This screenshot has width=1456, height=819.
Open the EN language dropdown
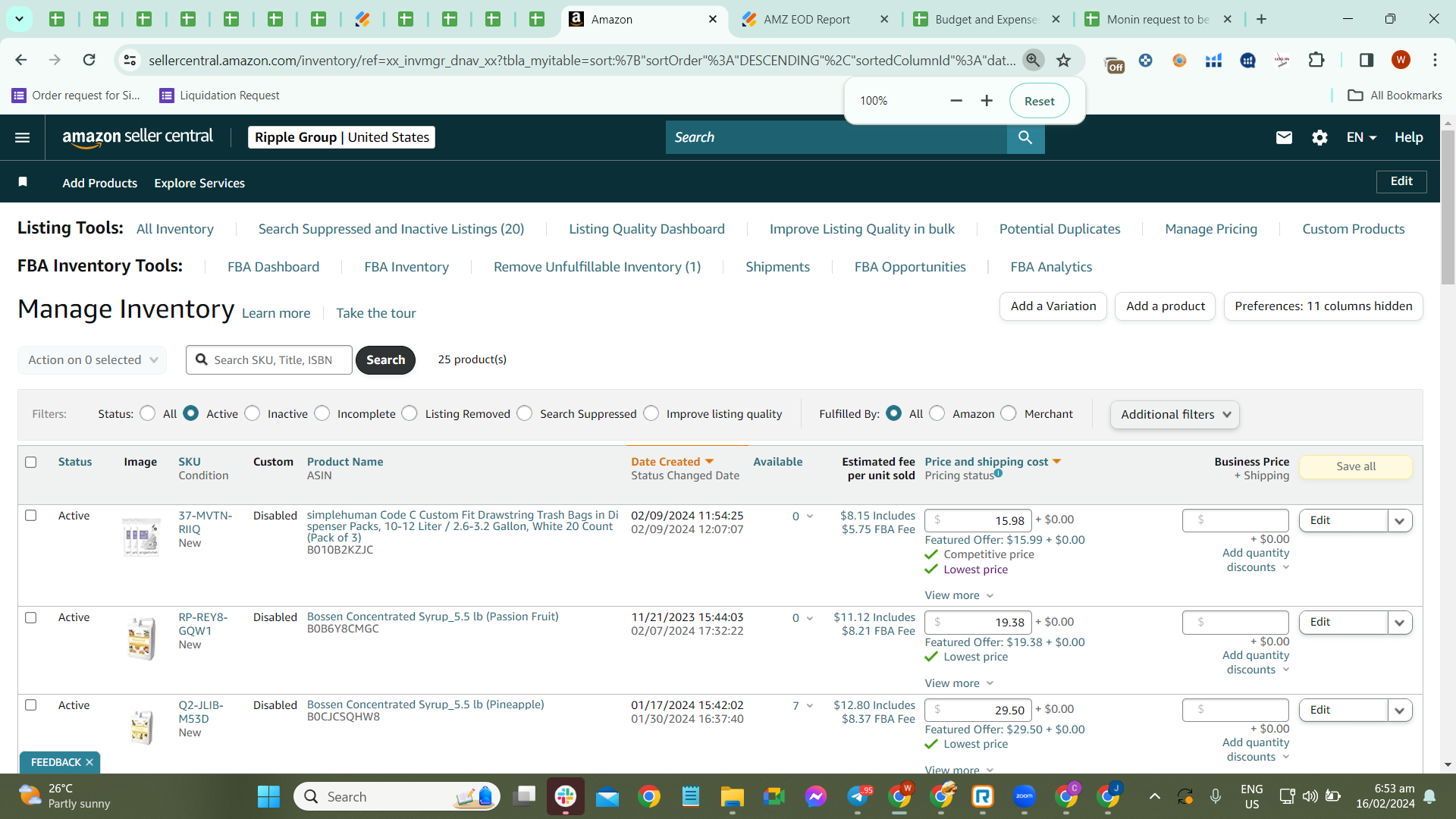click(x=1361, y=137)
